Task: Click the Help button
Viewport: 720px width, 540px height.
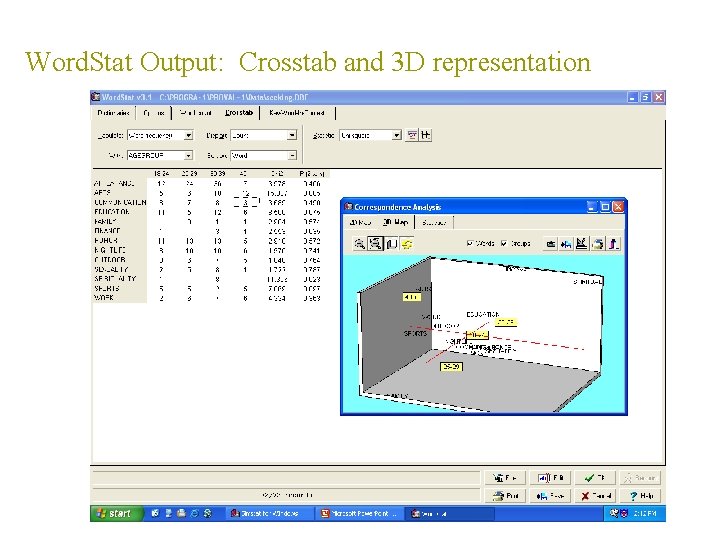Action: pyautogui.click(x=640, y=496)
